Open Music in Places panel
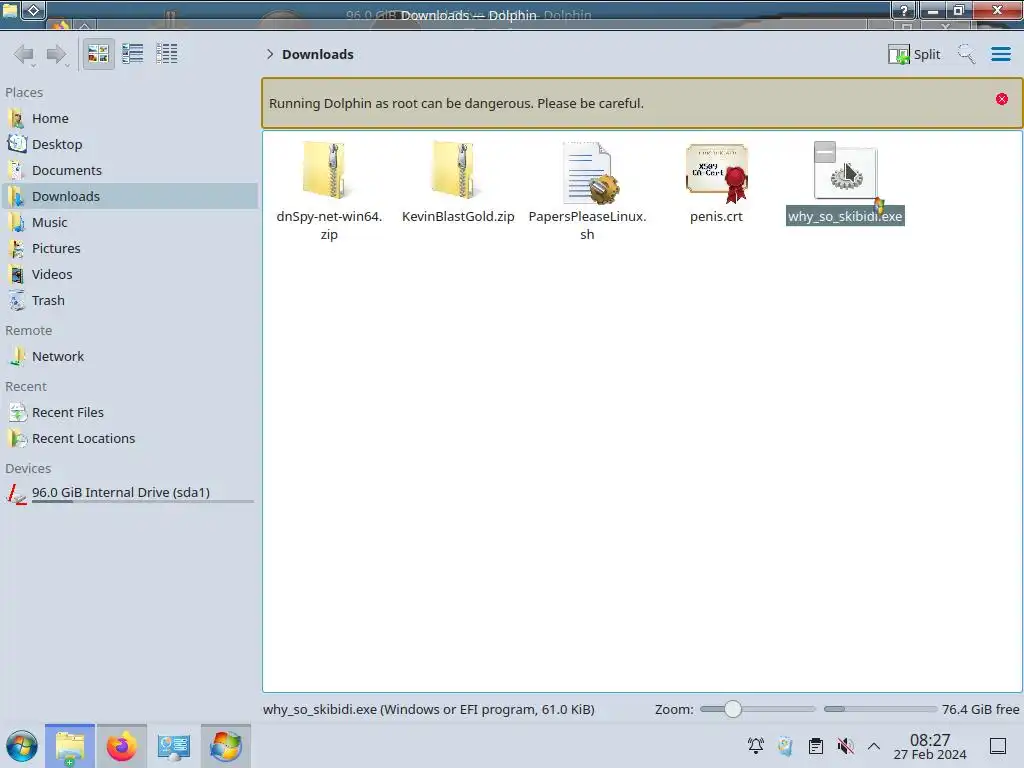The height and width of the screenshot is (768, 1024). (x=130, y=223)
